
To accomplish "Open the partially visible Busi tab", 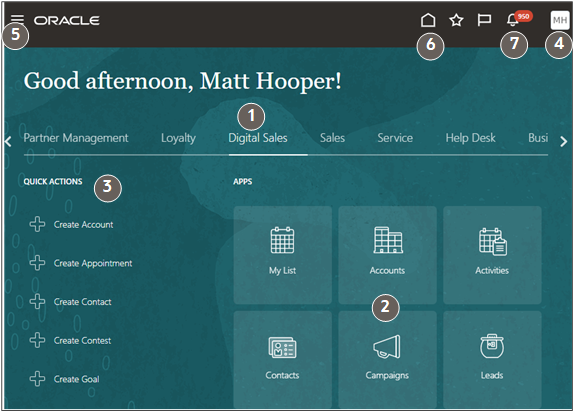I will pyautogui.click(x=538, y=138).
